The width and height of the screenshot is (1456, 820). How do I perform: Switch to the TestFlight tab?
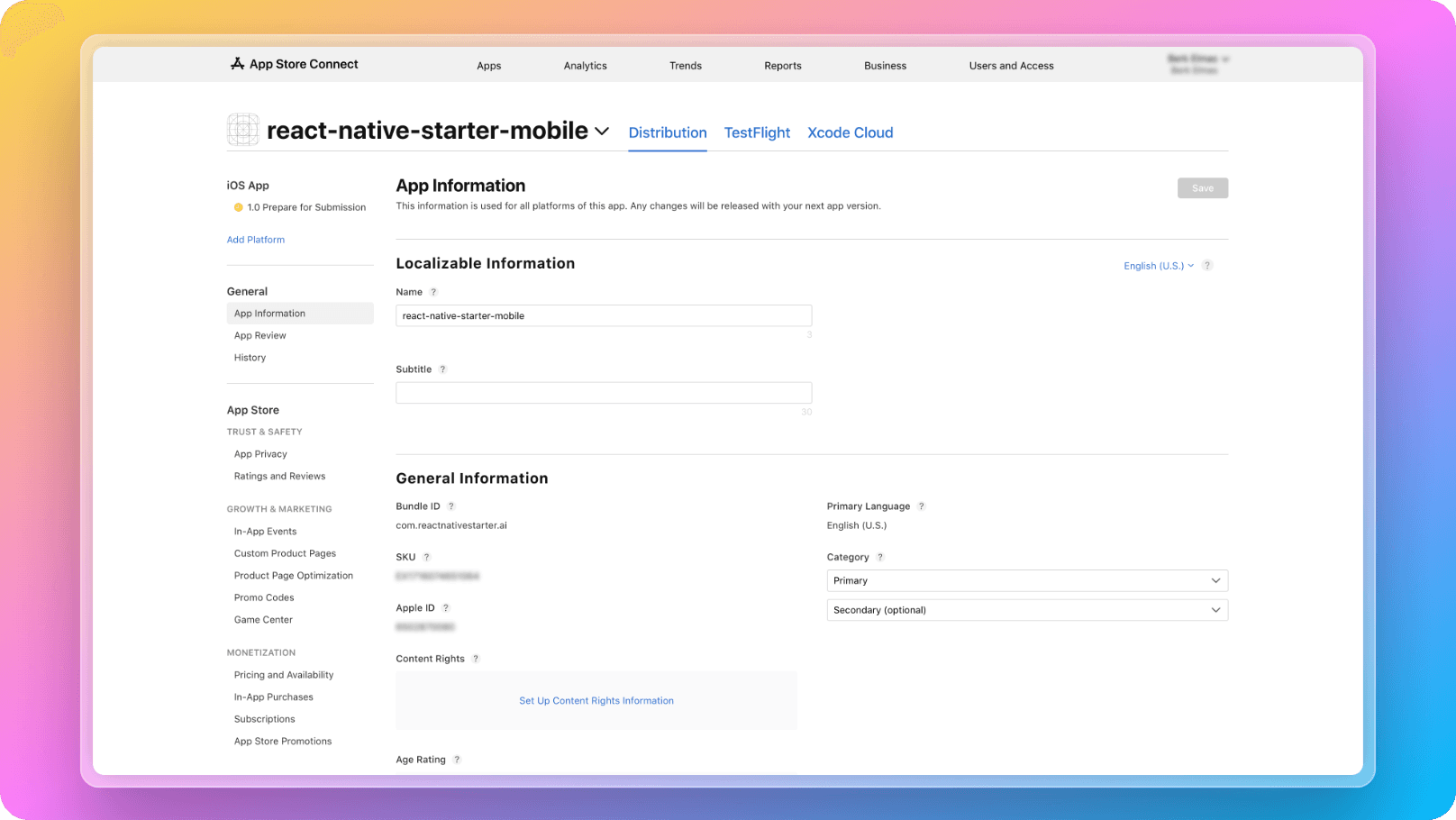pyautogui.click(x=757, y=132)
